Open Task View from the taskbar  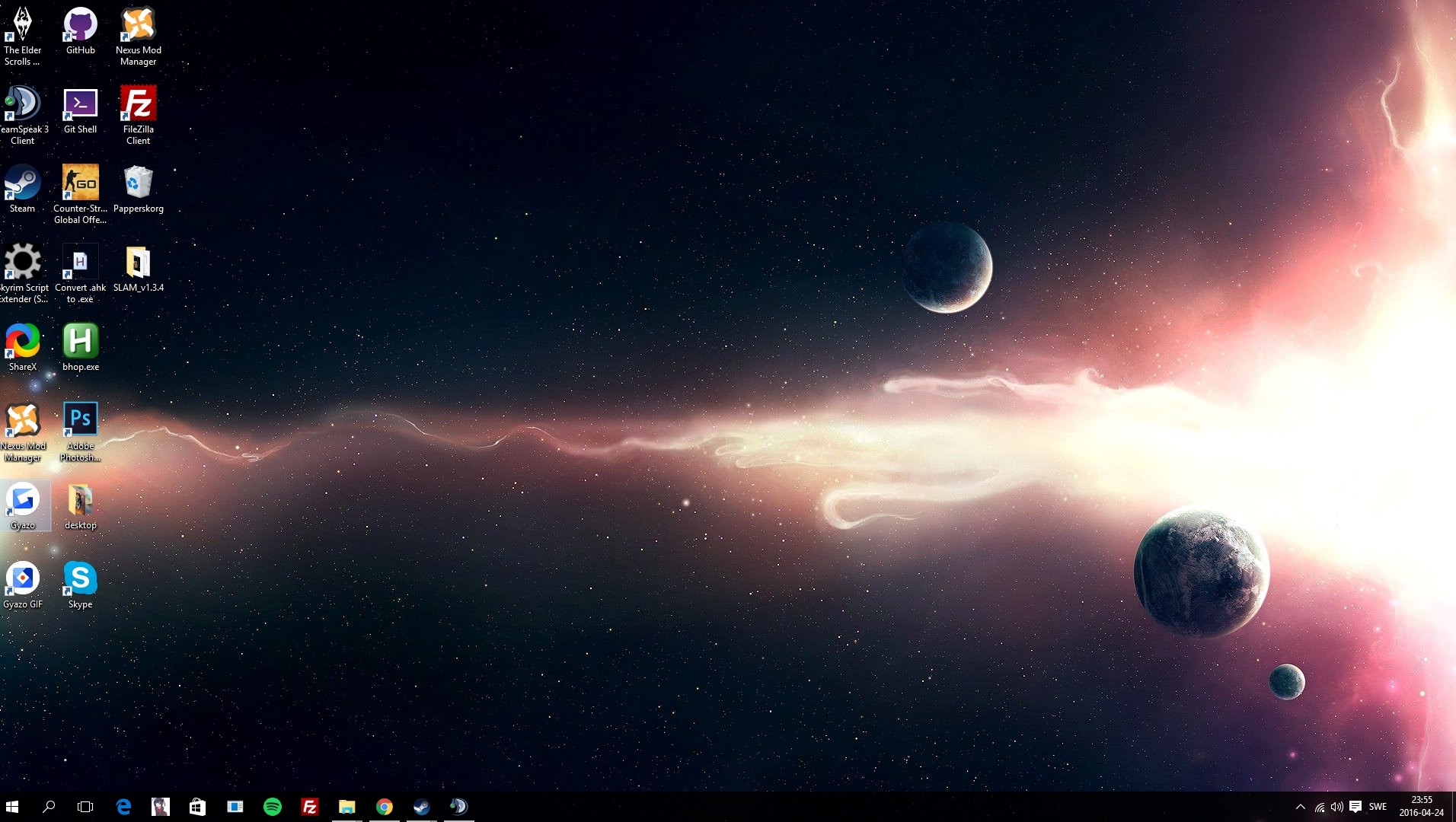(85, 807)
